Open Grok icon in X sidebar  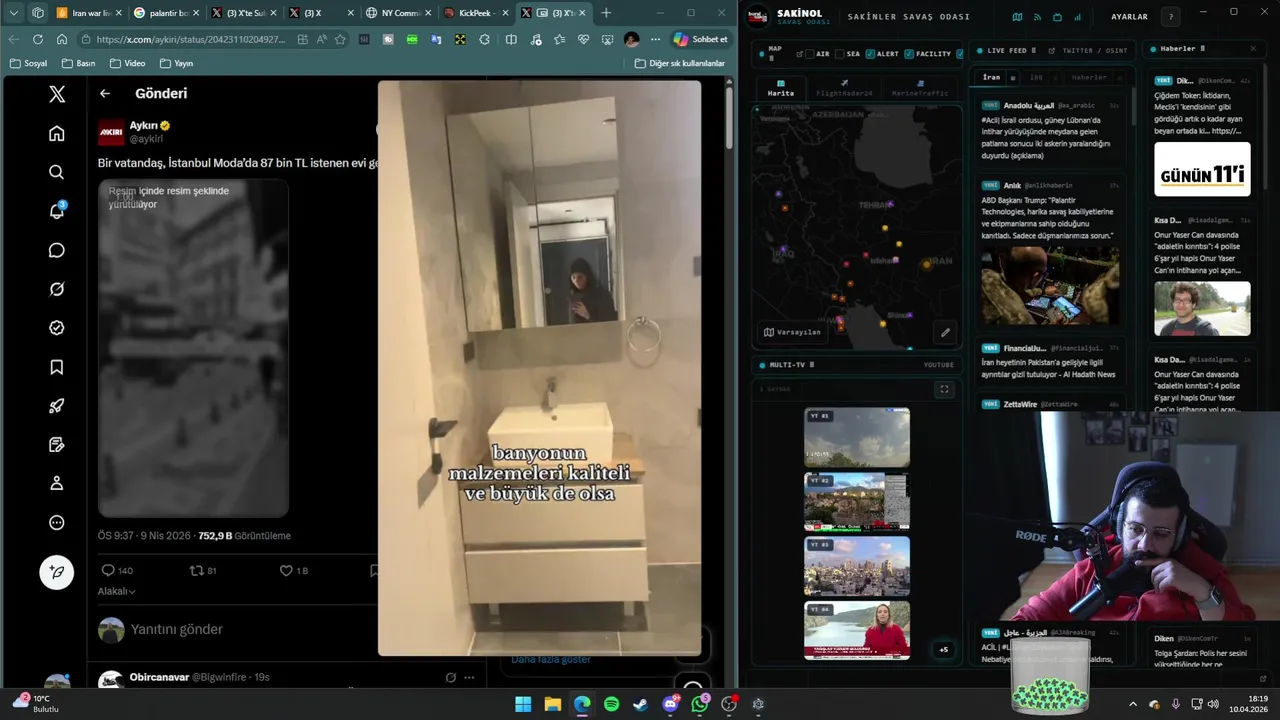(57, 289)
